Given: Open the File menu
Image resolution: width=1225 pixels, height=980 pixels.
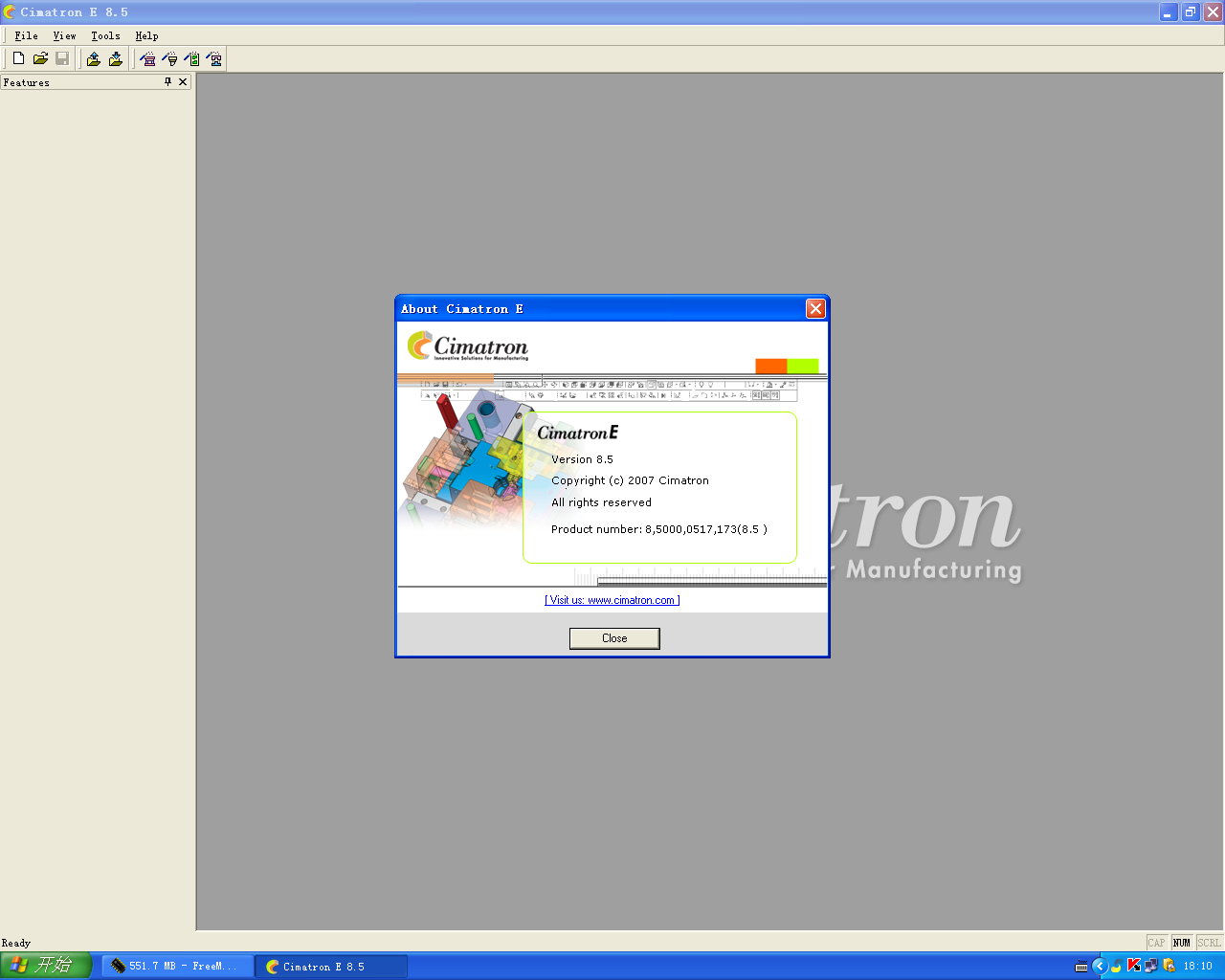Looking at the screenshot, I should [26, 36].
